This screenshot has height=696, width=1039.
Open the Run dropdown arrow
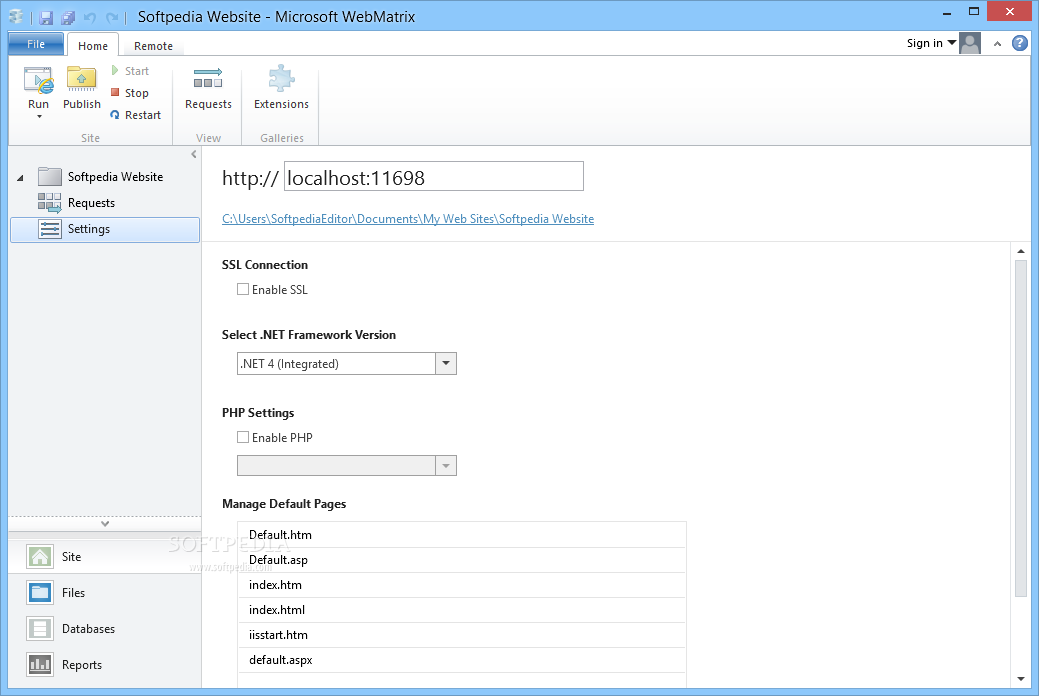(x=39, y=117)
